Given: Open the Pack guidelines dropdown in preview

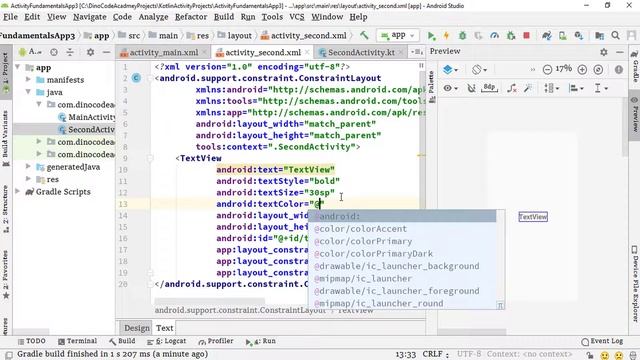Looking at the screenshot, I should [551, 88].
